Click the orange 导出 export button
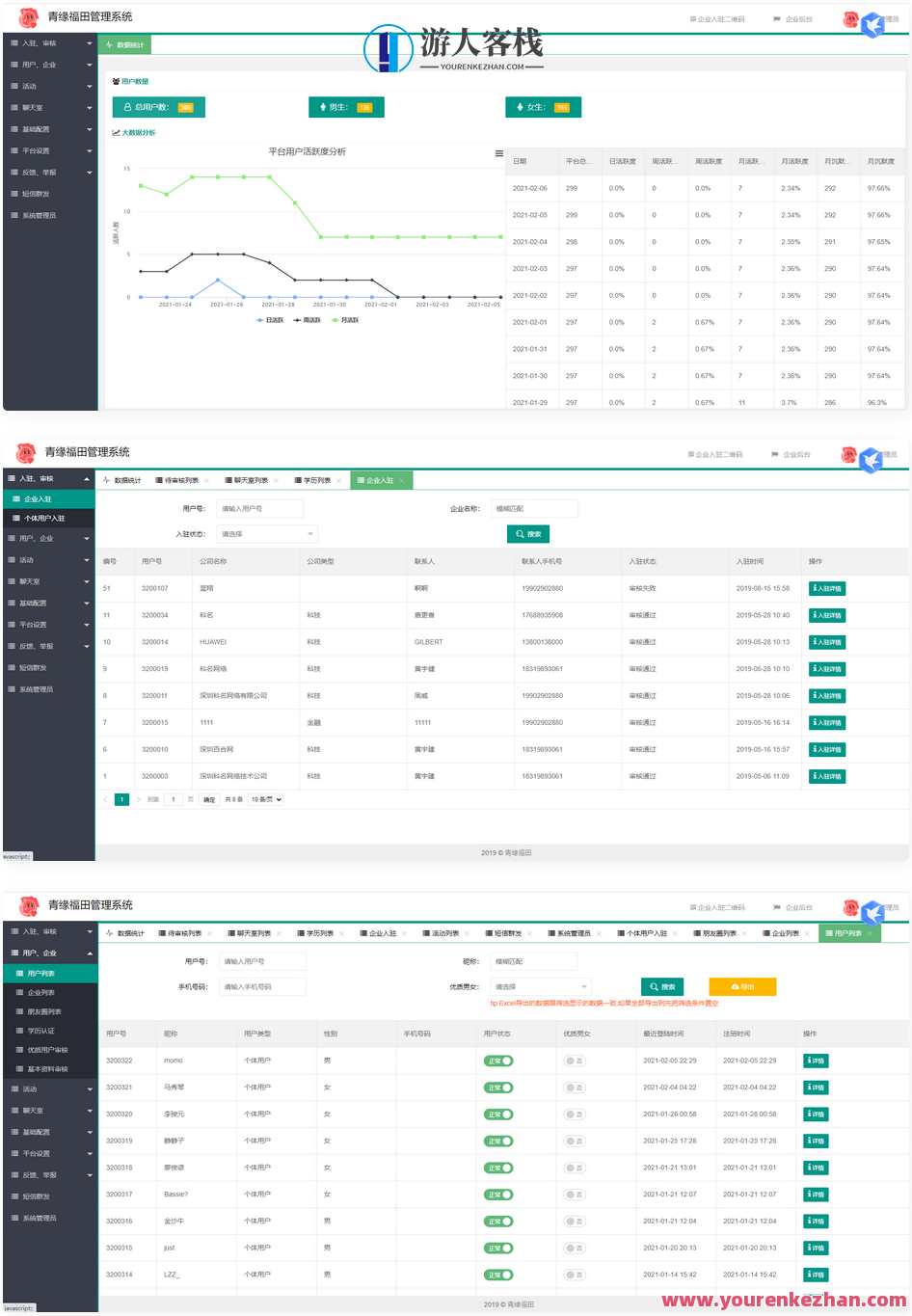 tap(742, 987)
